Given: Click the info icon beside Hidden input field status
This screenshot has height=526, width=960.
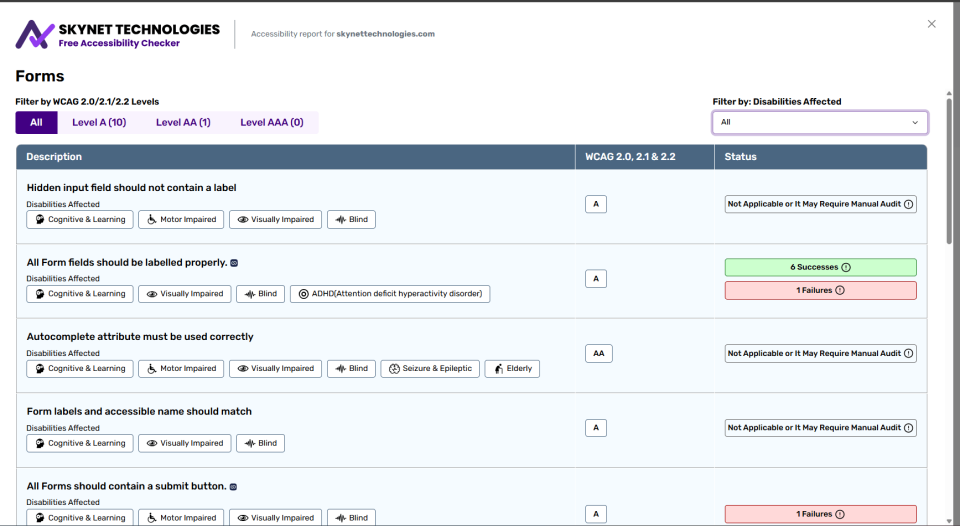Looking at the screenshot, I should (909, 205).
